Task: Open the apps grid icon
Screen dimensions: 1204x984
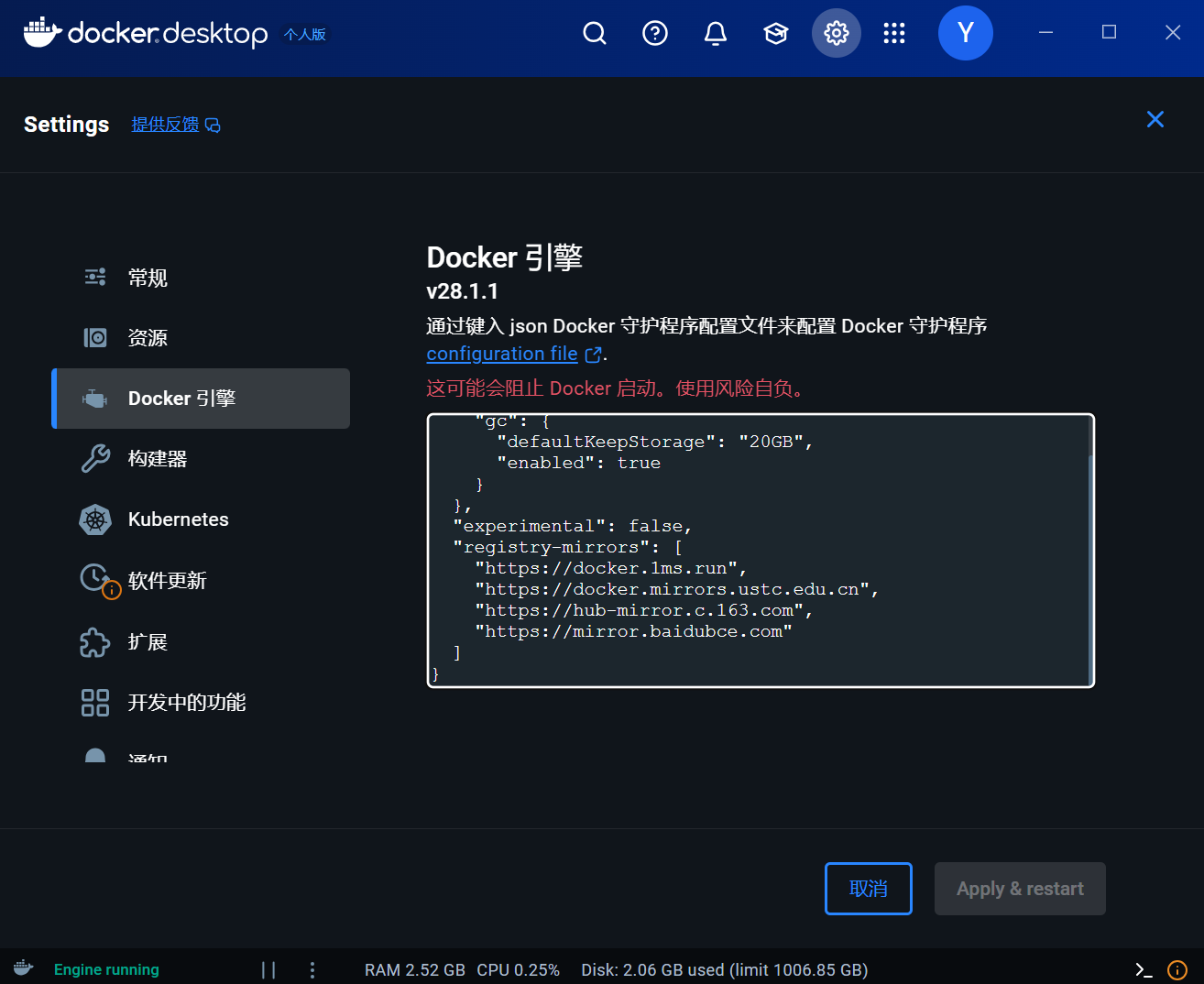Action: coord(894,33)
